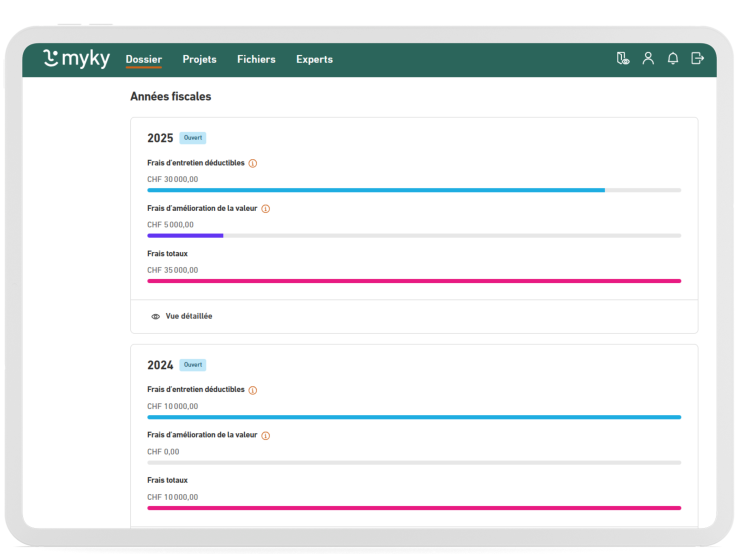Open Vue détaillée for 2025
This screenshot has width=738, height=554.
188,316
